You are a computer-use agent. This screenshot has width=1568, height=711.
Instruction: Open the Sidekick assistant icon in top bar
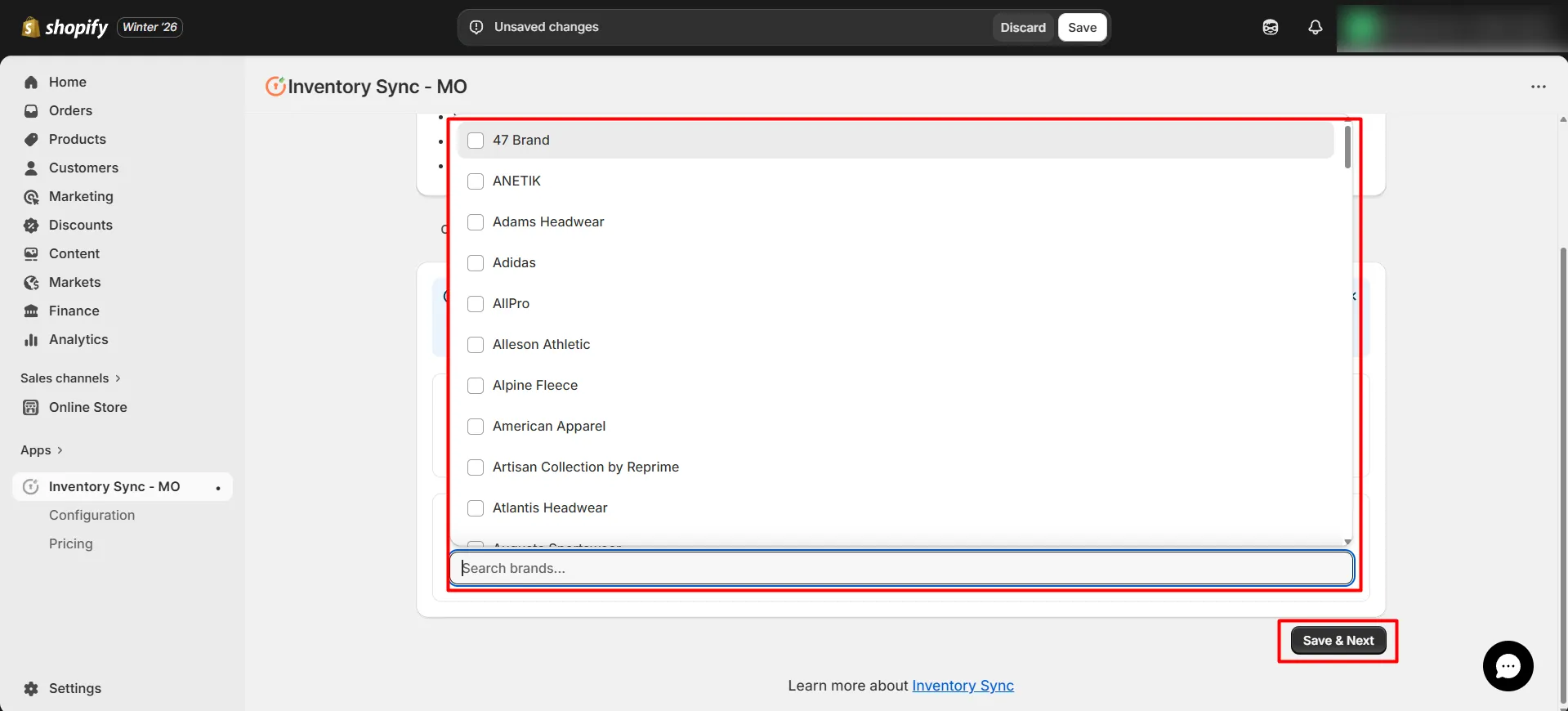click(1271, 27)
